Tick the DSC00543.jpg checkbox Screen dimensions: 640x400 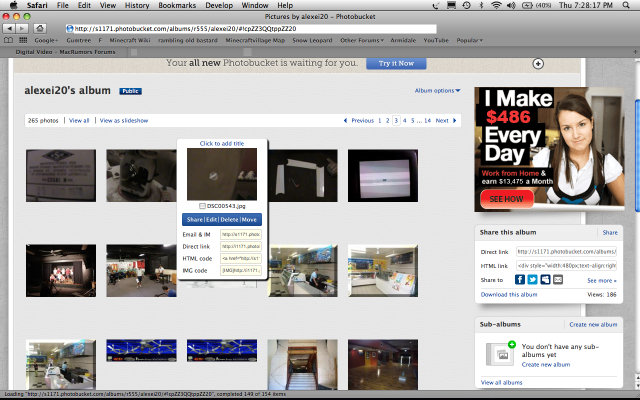pos(202,206)
